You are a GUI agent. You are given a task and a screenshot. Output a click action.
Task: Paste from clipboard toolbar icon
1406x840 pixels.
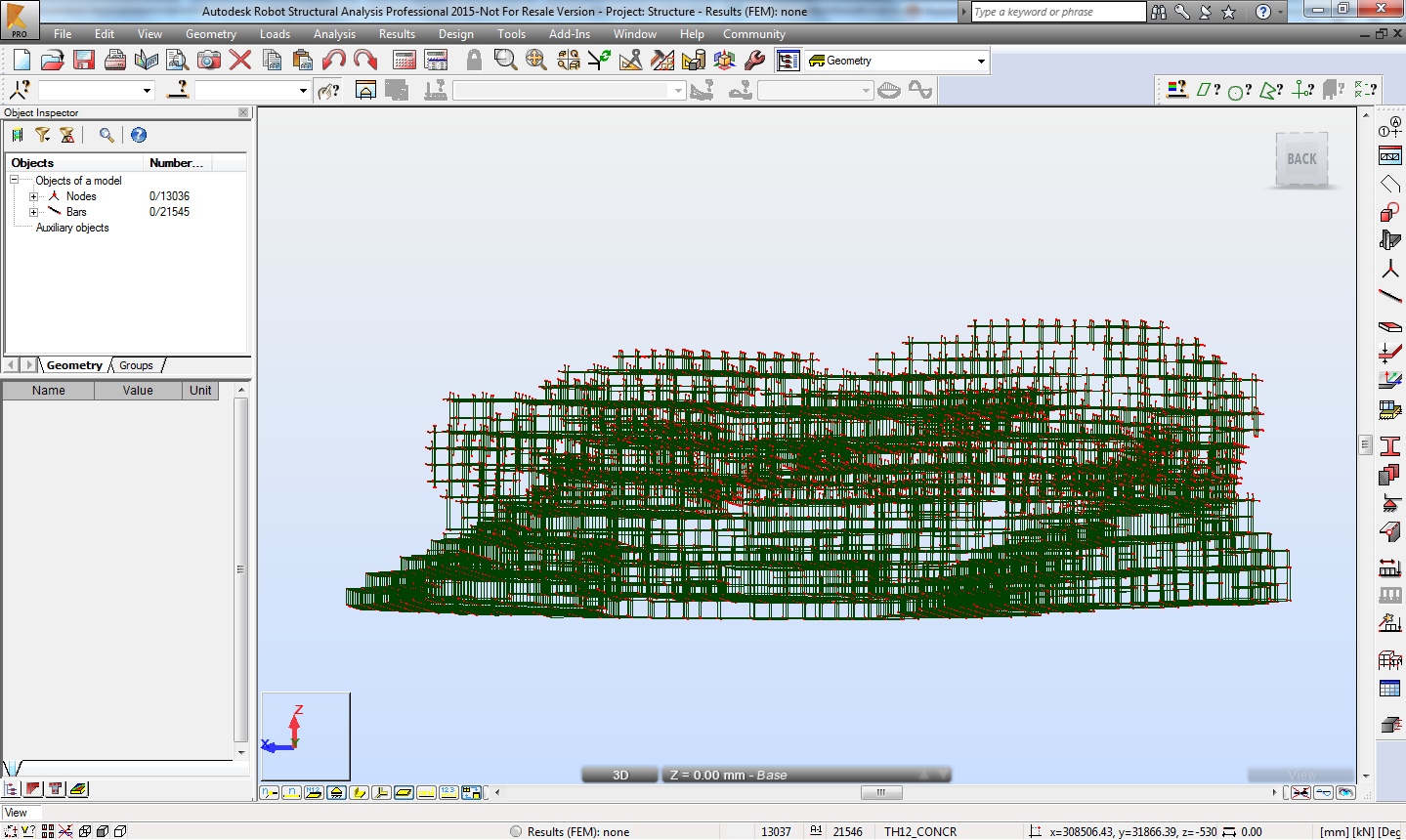(x=303, y=61)
